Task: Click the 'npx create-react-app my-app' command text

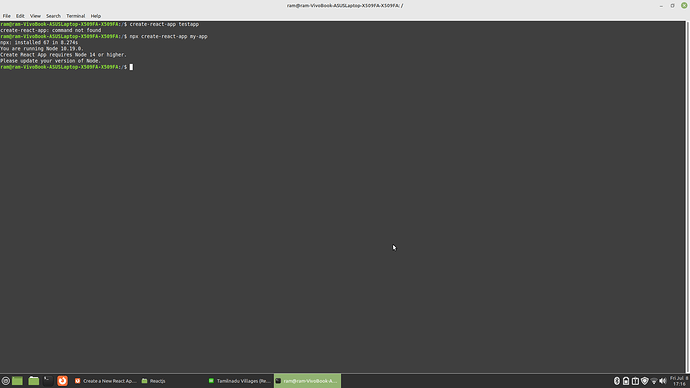Action: pyautogui.click(x=169, y=37)
